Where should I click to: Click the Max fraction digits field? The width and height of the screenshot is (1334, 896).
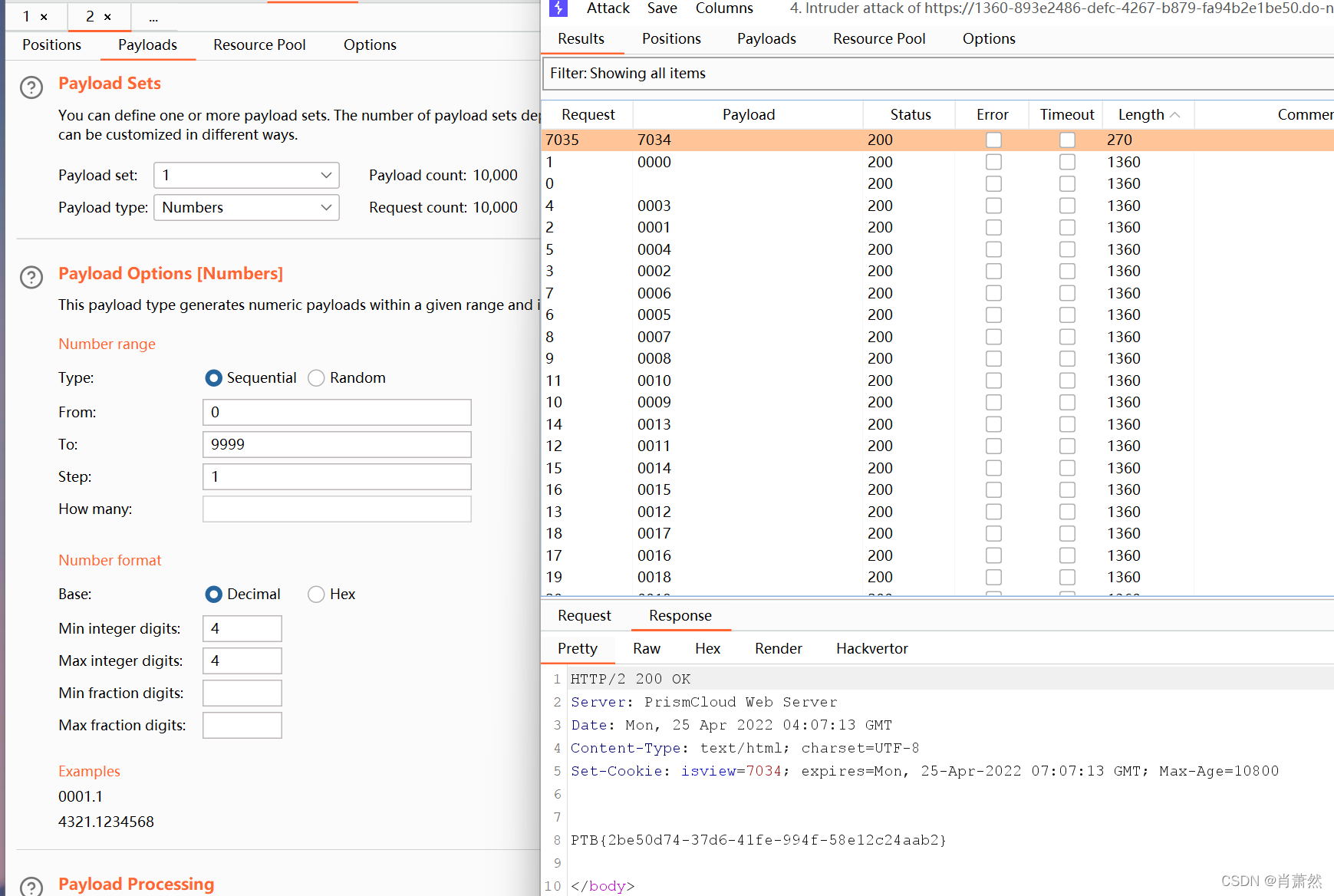pyautogui.click(x=242, y=726)
